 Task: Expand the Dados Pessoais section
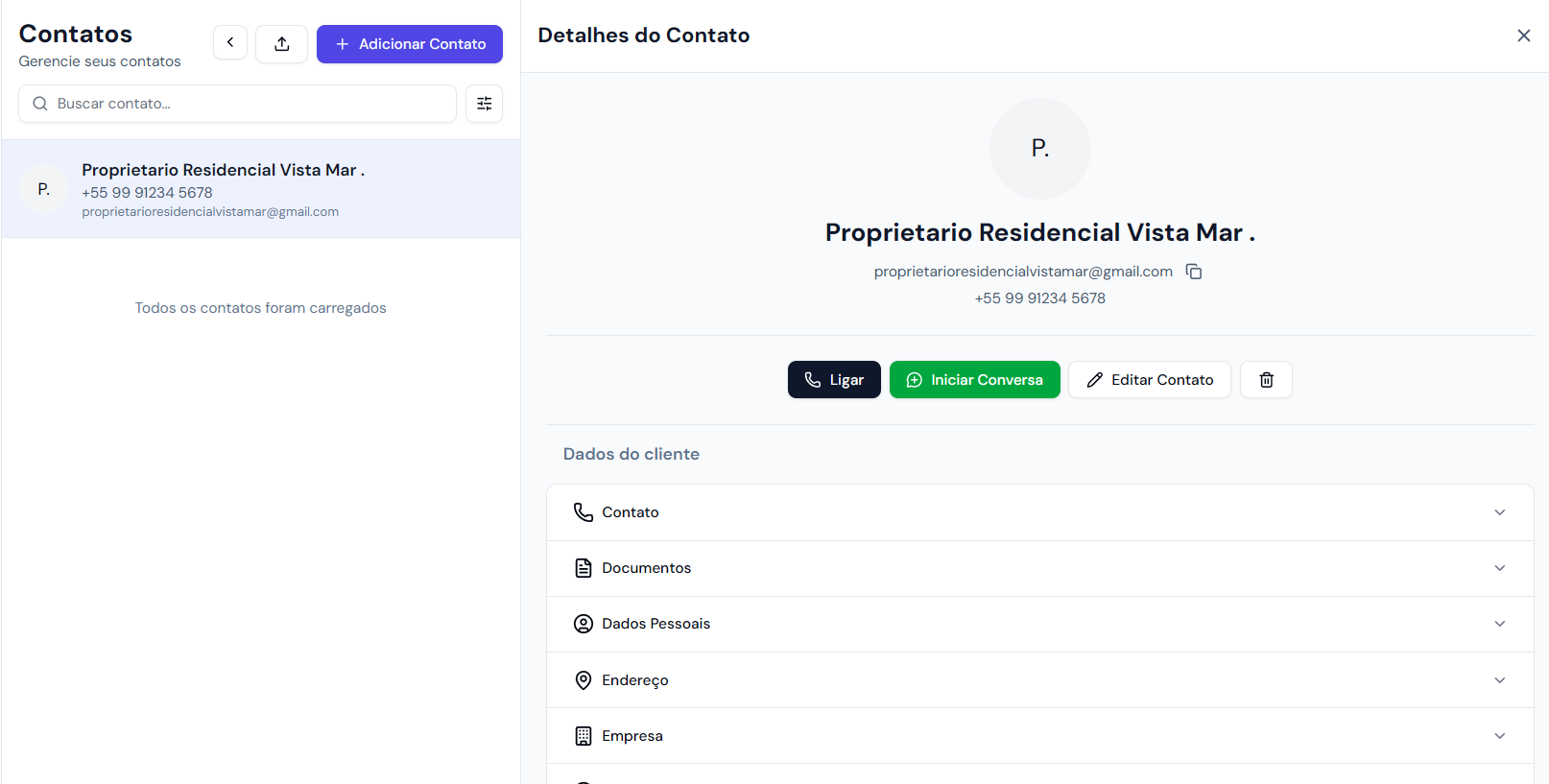[1039, 624]
